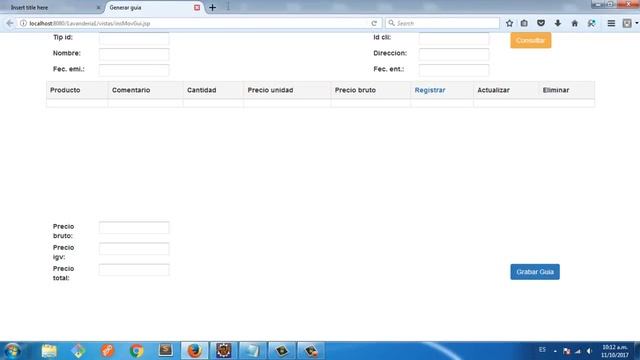This screenshot has height=360, width=640.
Task: Close the Insert title here tab
Action: 98,7
